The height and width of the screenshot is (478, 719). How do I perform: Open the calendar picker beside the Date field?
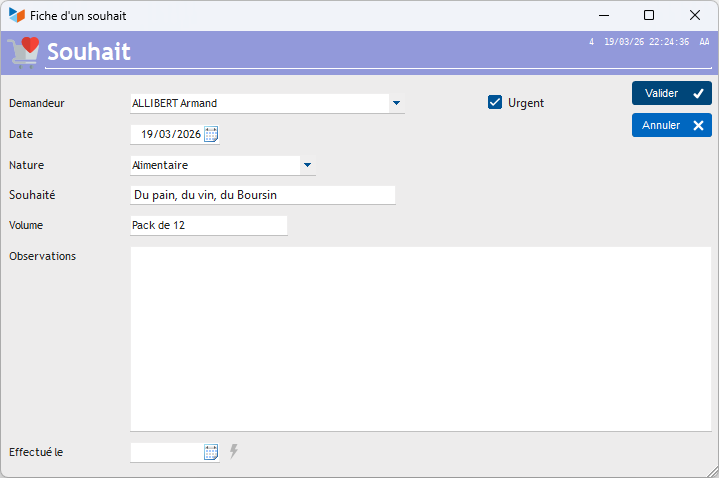(x=211, y=134)
